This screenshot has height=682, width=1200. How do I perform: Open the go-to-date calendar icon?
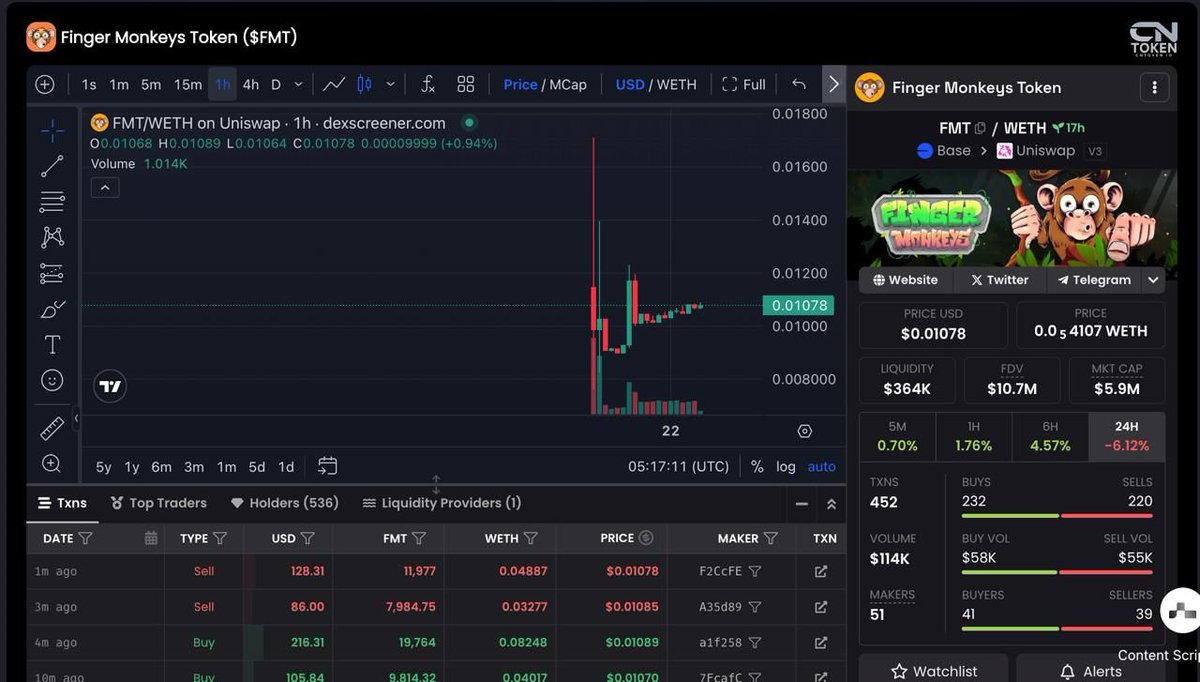coord(327,466)
